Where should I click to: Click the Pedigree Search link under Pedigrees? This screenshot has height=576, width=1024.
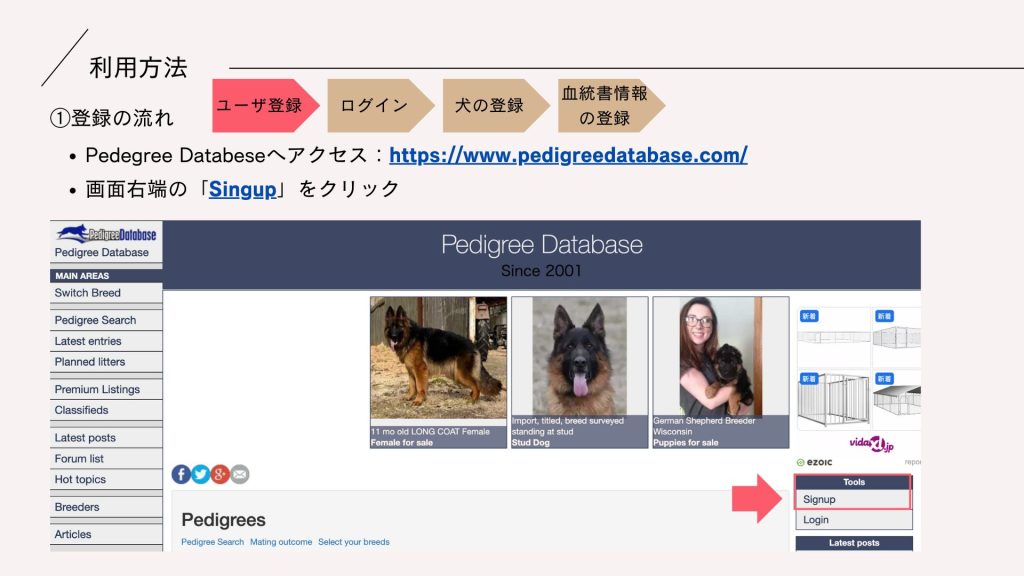(212, 542)
